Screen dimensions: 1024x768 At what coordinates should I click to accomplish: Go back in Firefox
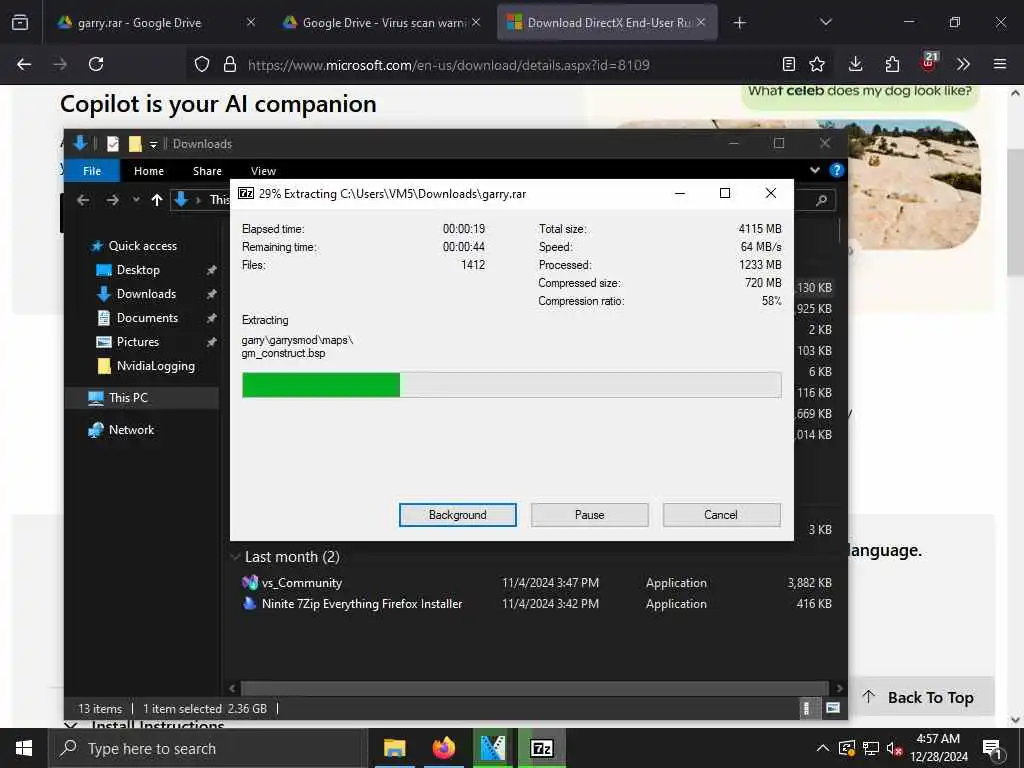pyautogui.click(x=24, y=64)
